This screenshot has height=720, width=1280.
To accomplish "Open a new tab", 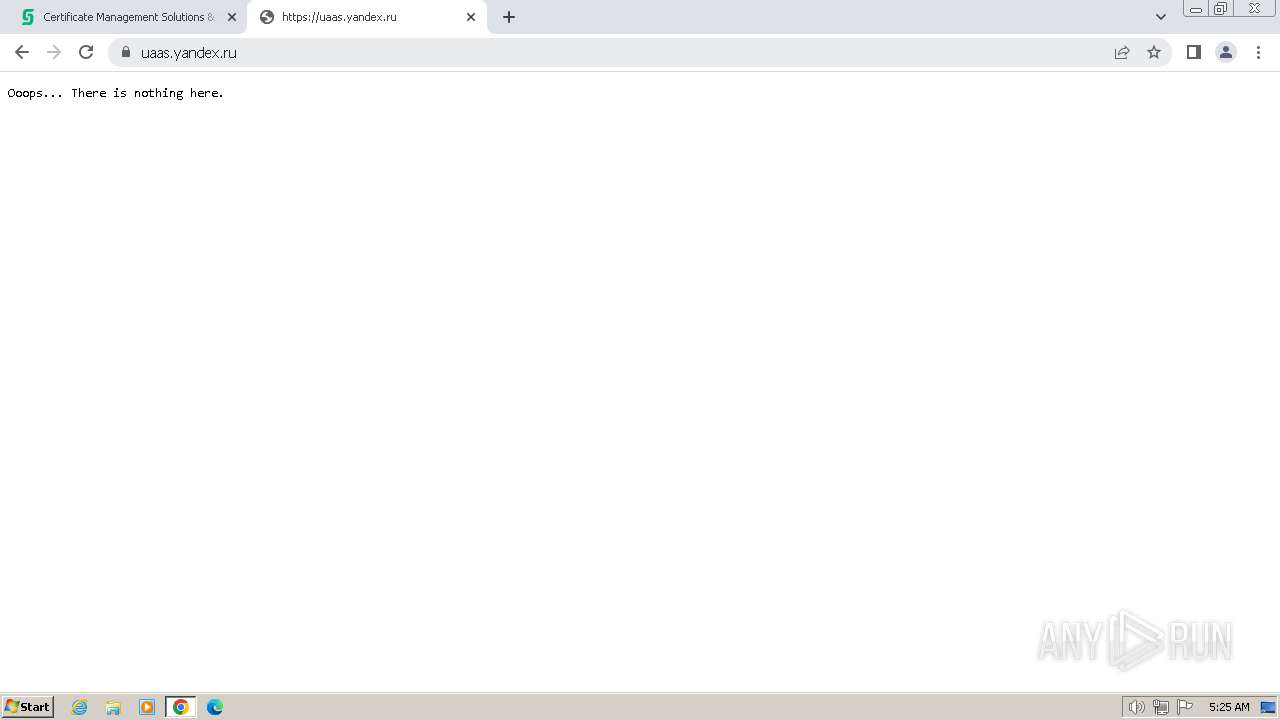I will [x=509, y=17].
